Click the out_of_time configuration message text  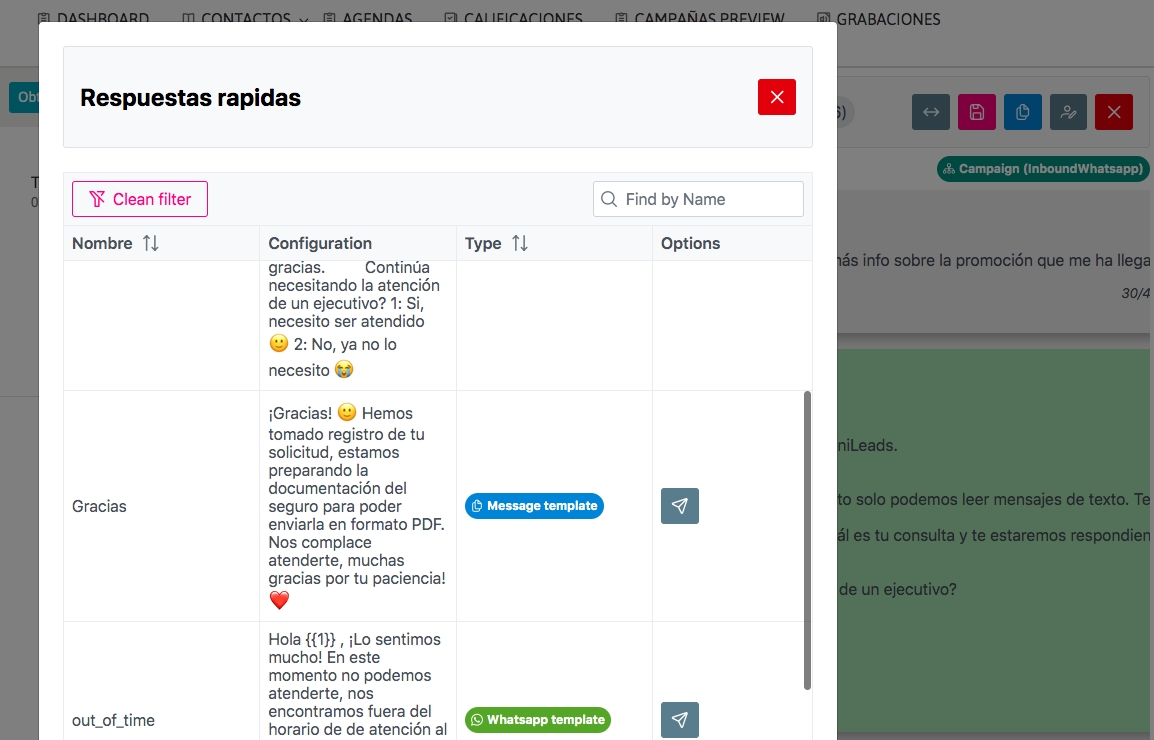tap(357, 684)
